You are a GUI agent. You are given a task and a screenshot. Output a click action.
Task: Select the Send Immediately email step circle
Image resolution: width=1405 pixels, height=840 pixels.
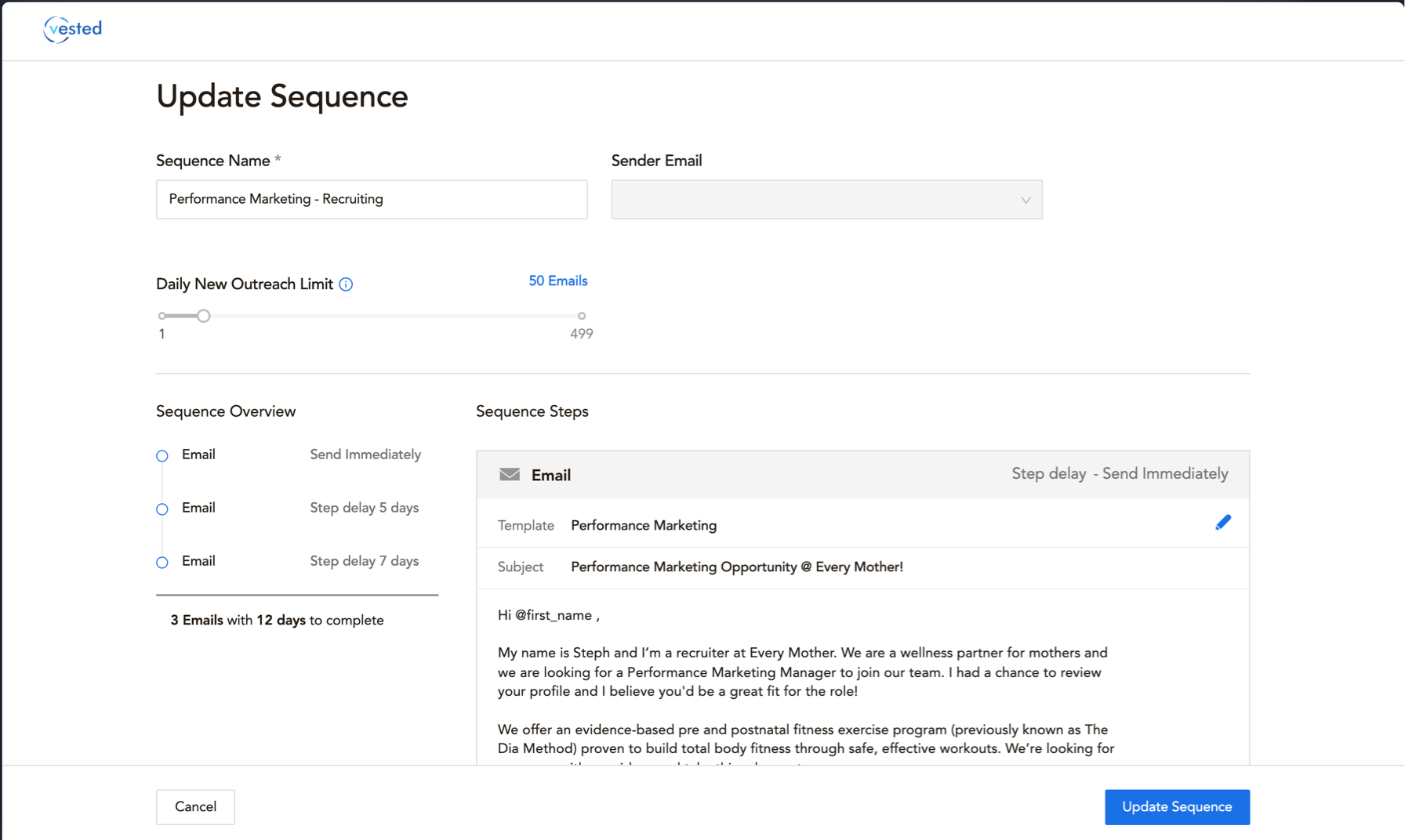[x=162, y=456]
